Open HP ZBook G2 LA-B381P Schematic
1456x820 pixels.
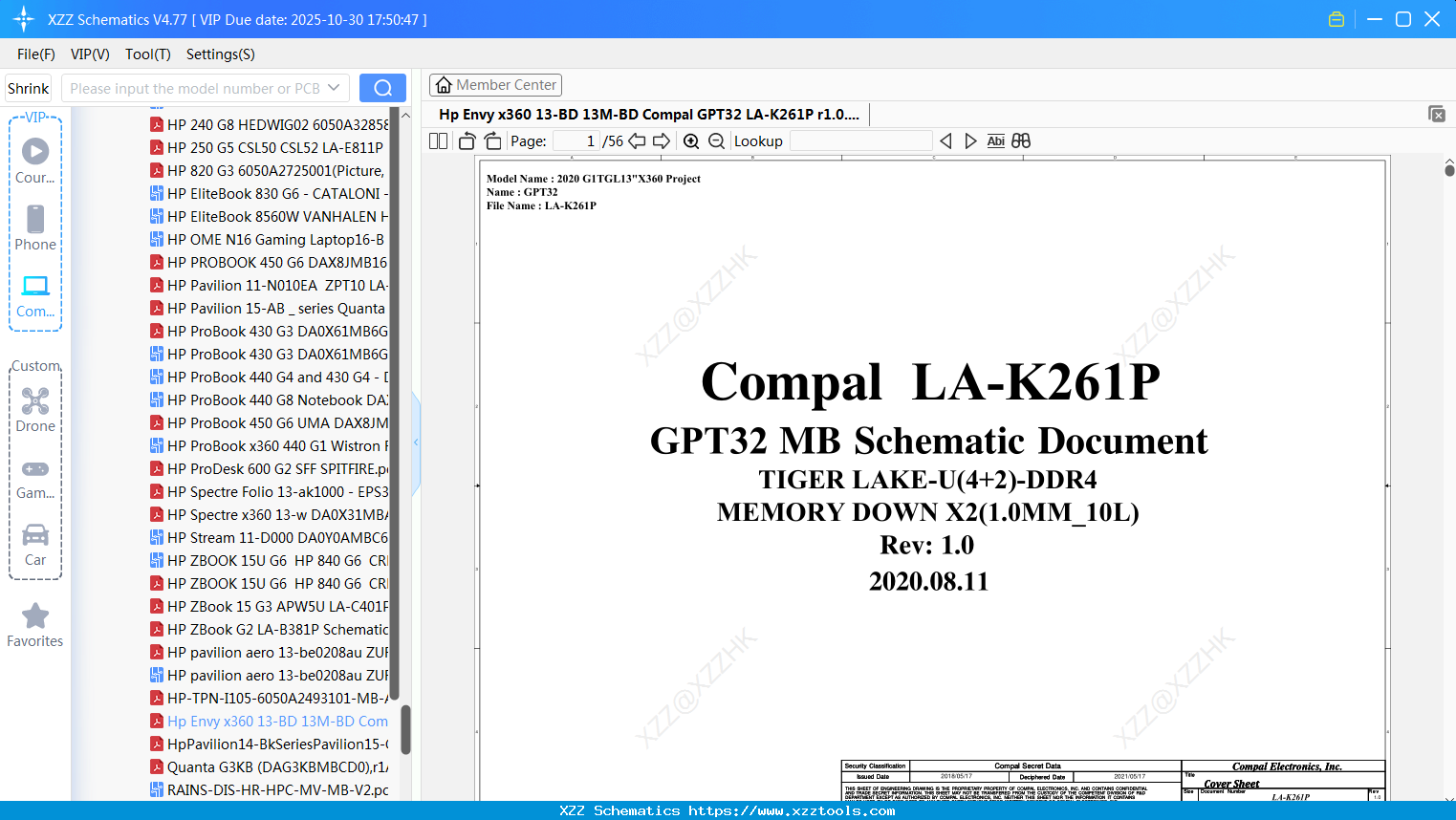point(270,629)
